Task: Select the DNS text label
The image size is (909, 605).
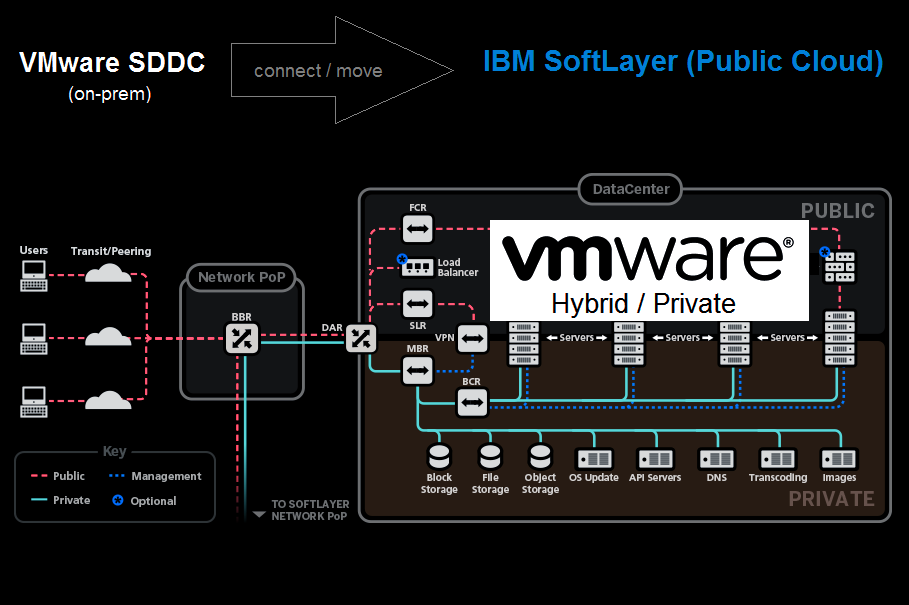Action: click(x=717, y=478)
